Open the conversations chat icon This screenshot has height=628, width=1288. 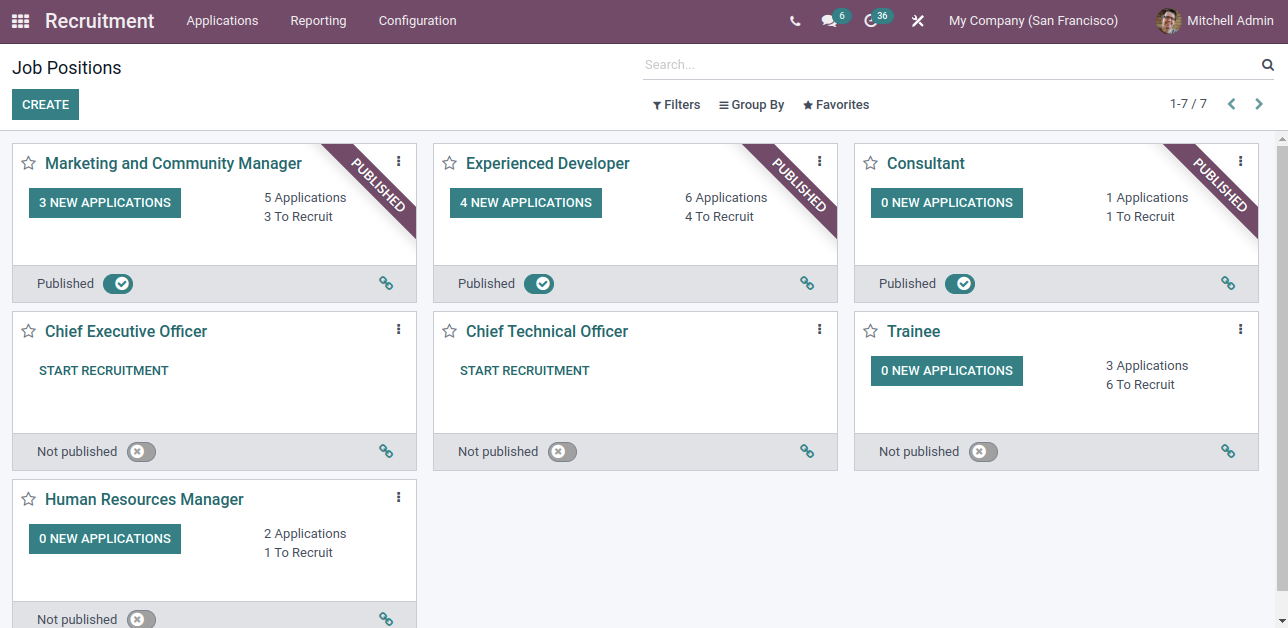point(828,21)
